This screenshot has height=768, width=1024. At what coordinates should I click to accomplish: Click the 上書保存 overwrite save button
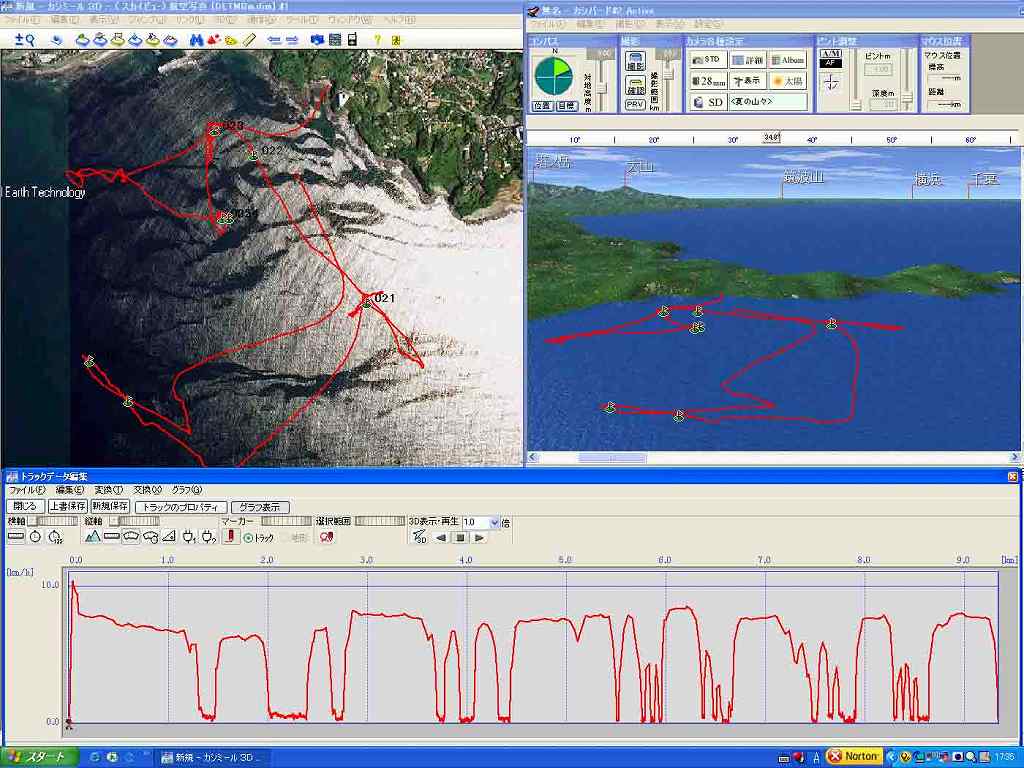click(x=67, y=507)
